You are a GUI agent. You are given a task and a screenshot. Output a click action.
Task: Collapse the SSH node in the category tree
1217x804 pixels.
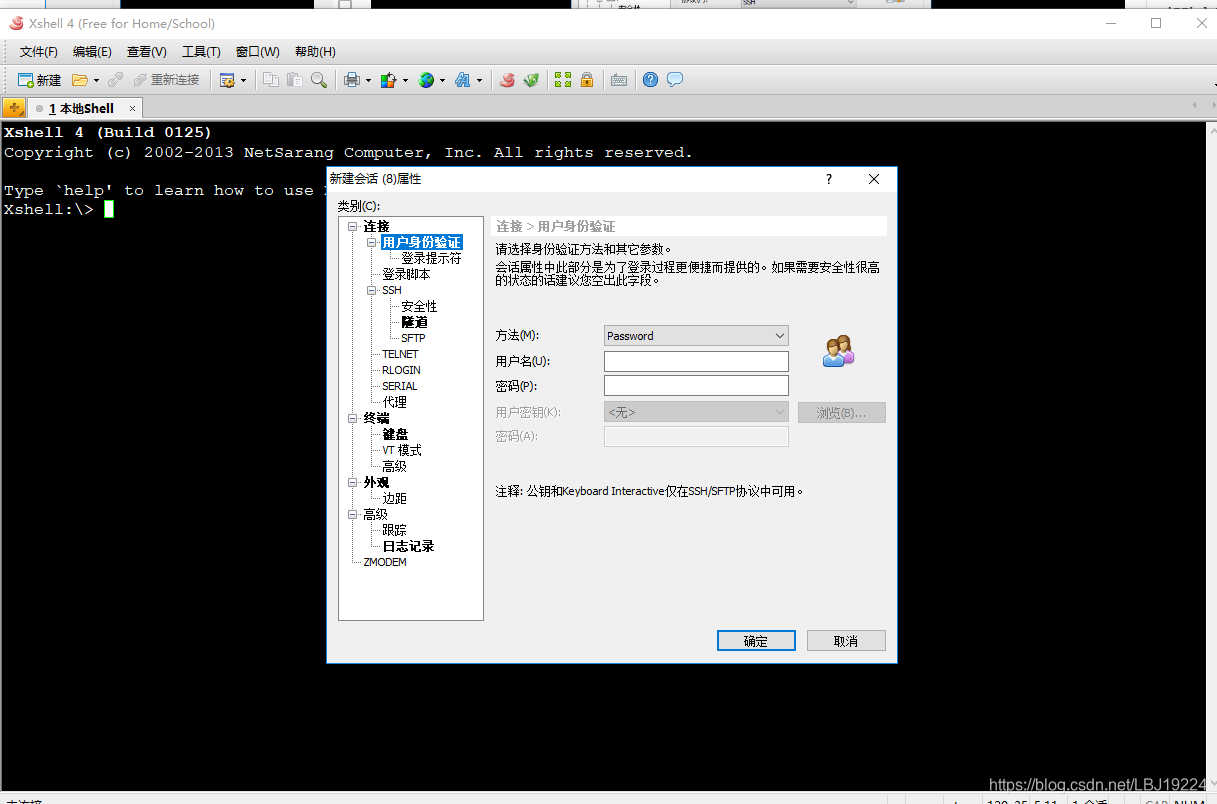[x=372, y=290]
